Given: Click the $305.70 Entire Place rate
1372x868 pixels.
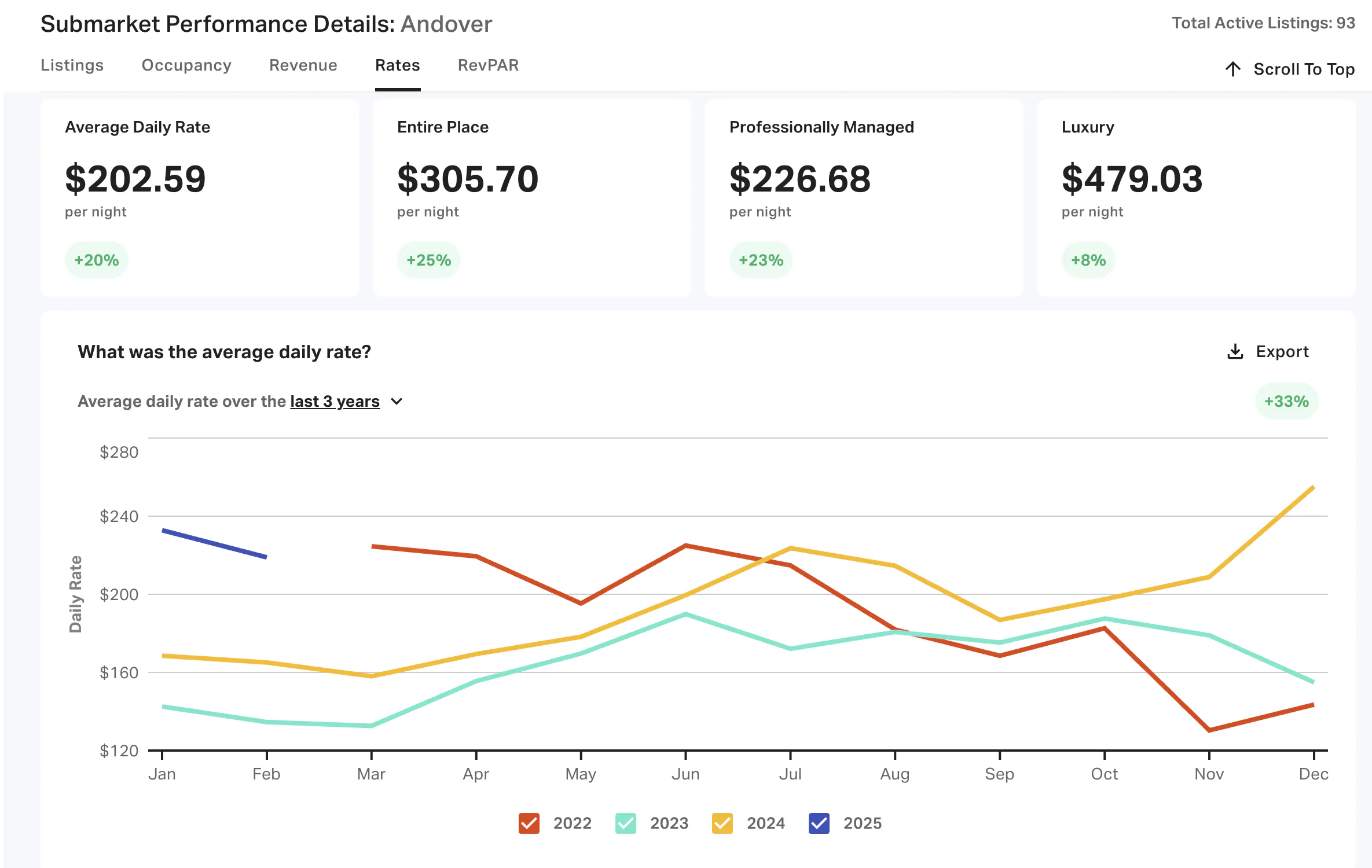Looking at the screenshot, I should pyautogui.click(x=468, y=179).
